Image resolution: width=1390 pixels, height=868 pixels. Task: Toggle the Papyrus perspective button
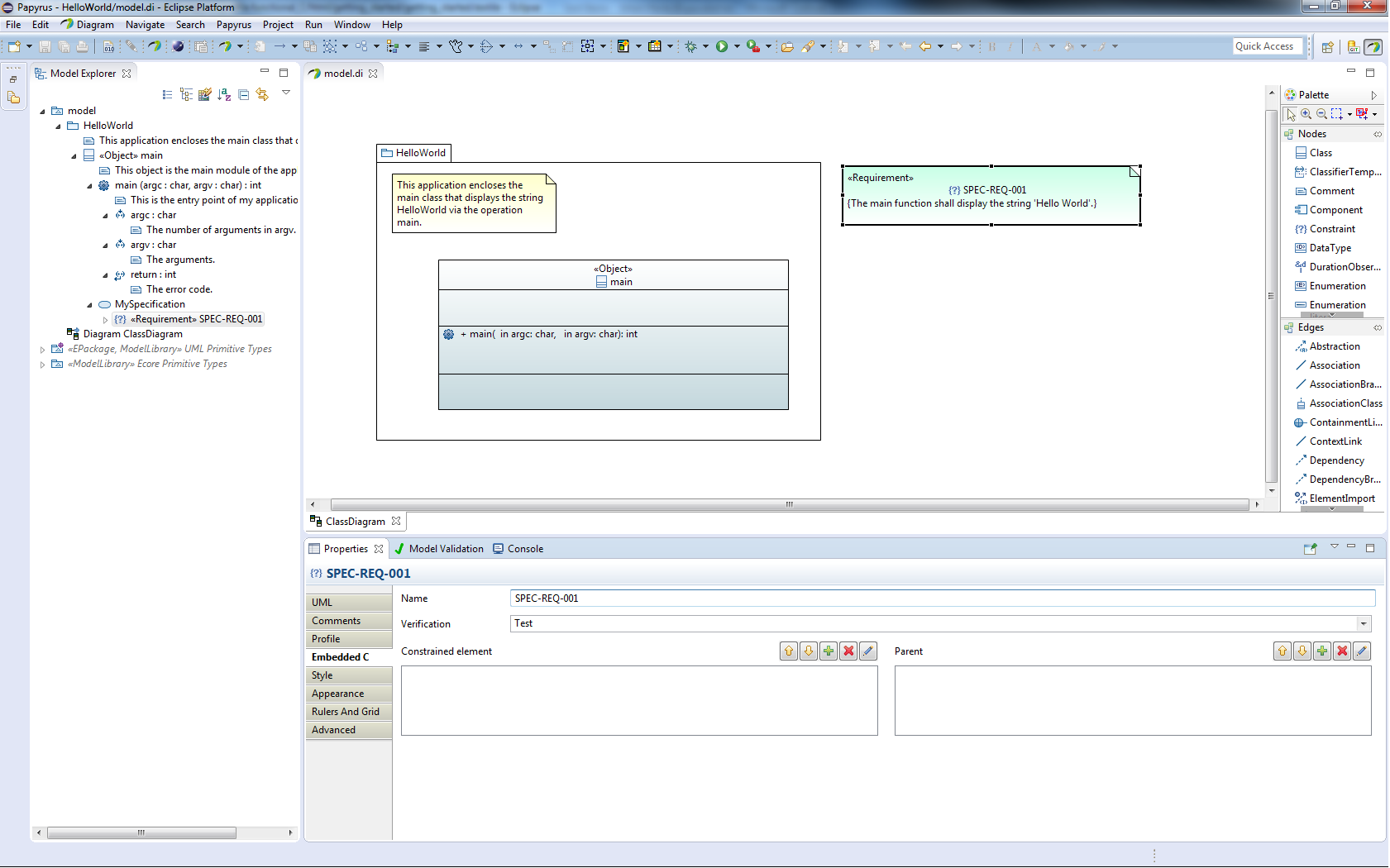pyautogui.click(x=1373, y=47)
